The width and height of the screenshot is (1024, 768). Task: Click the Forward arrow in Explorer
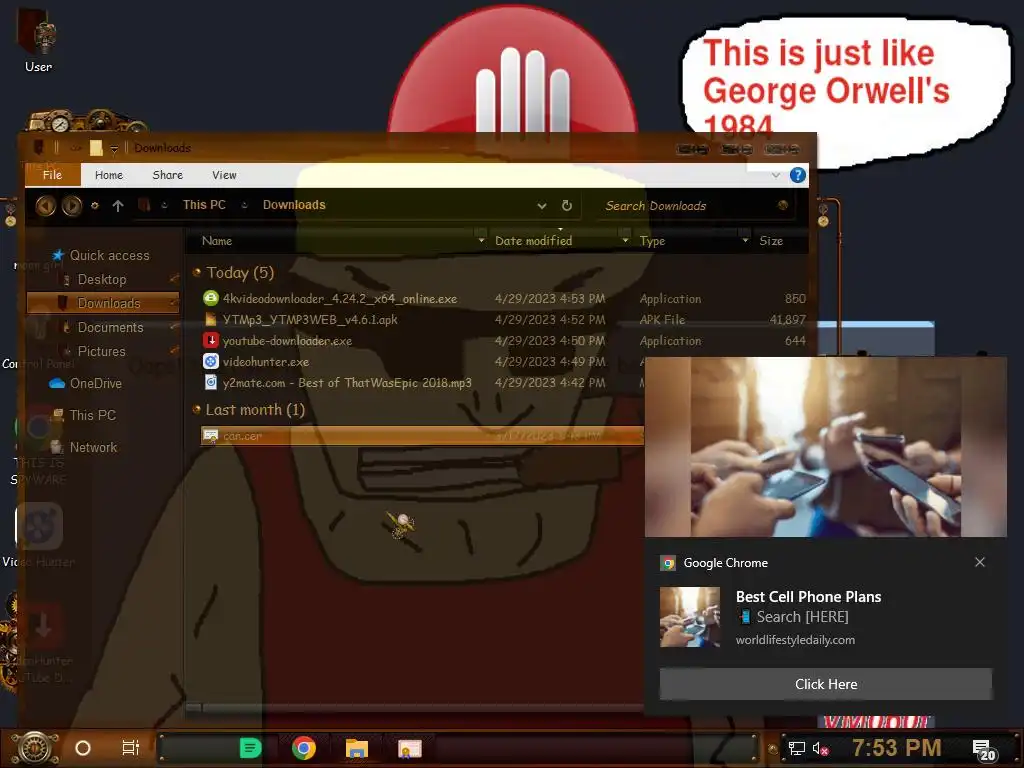[72, 206]
